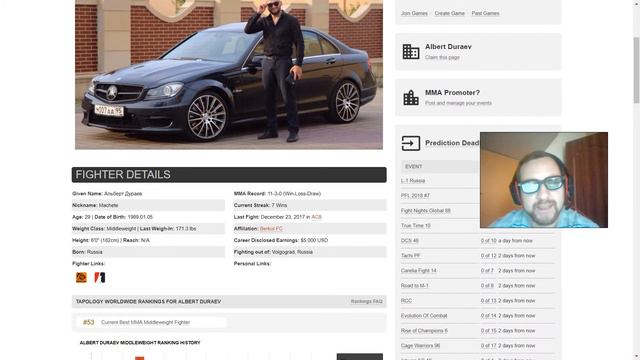Click the Career Disclosed Earnings value
Screen dimensions: 640x360
[x=314, y=240]
